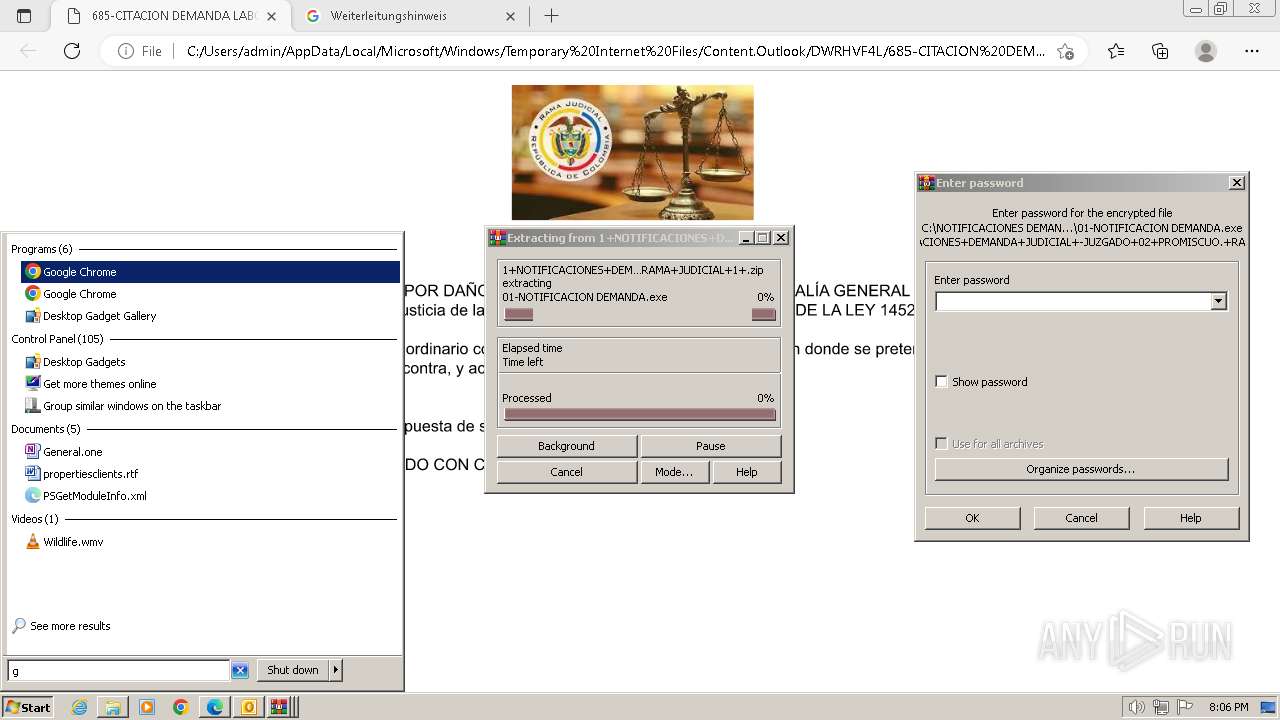
Task: Open highlighted Google Chrome result
Action: click(x=210, y=272)
